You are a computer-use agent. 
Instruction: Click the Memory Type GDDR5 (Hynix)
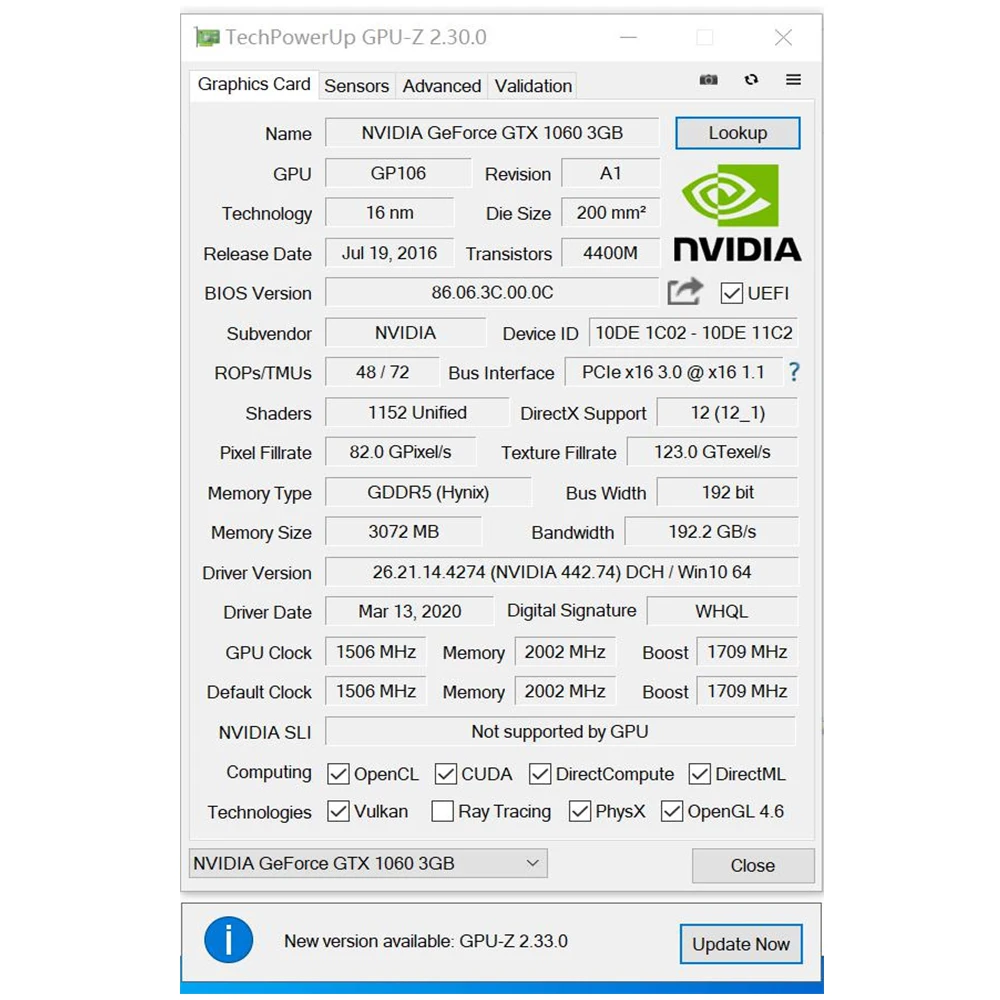(428, 492)
